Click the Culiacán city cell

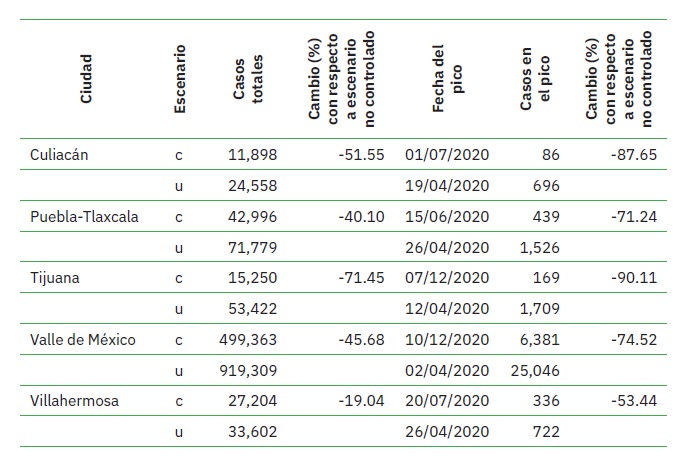64,155
